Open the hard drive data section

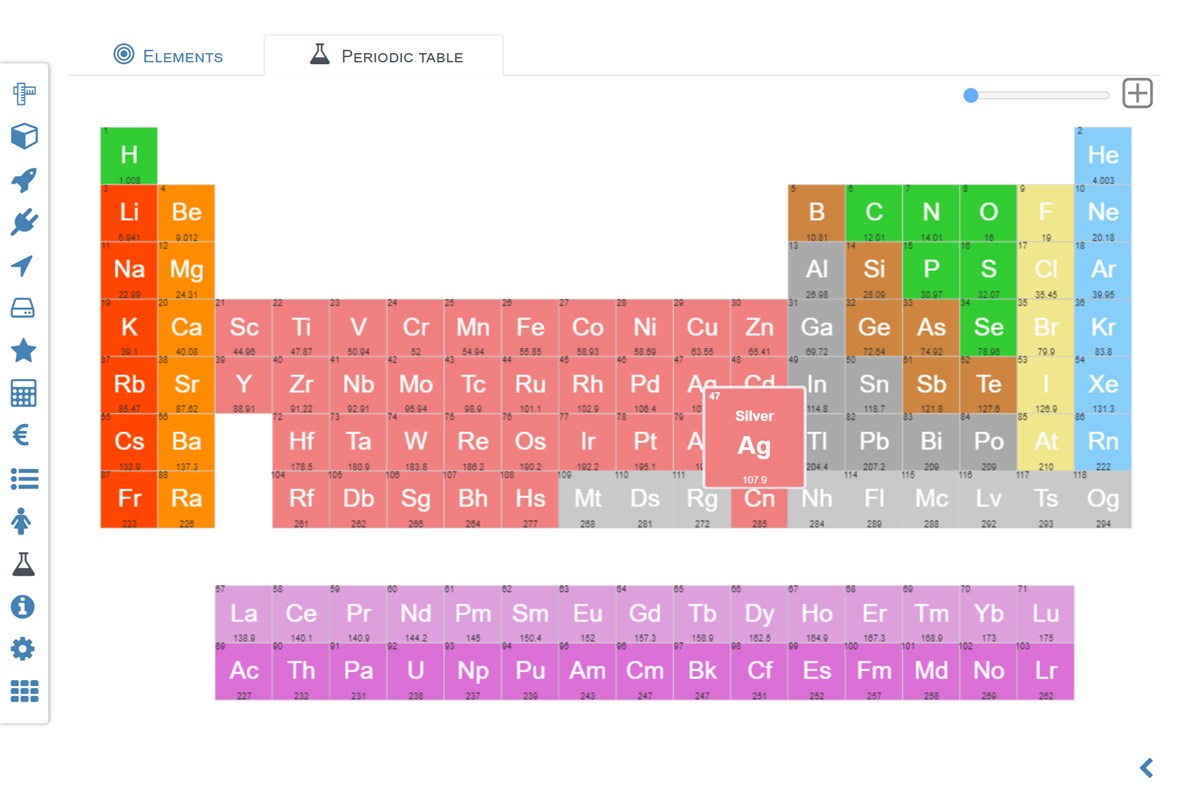click(x=24, y=308)
